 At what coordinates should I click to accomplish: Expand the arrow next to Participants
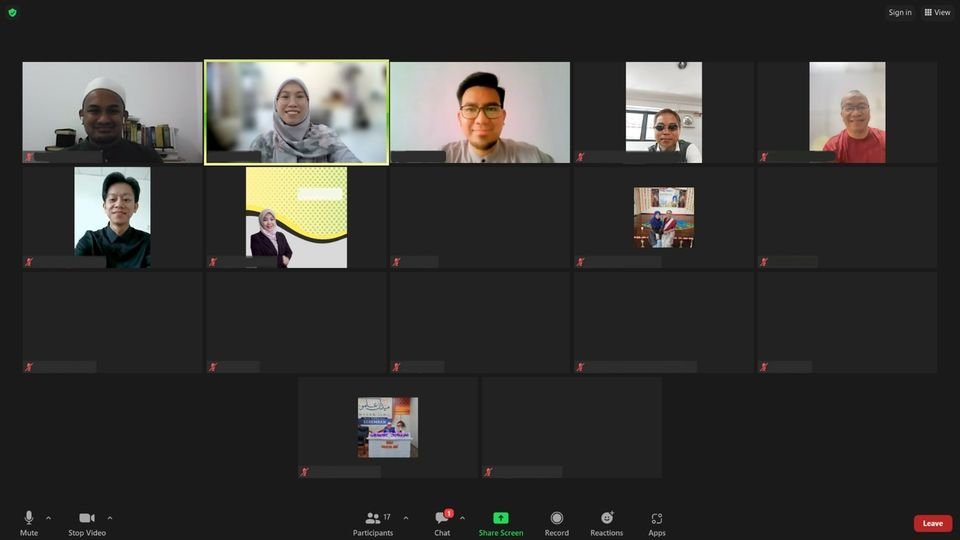[x=405, y=518]
